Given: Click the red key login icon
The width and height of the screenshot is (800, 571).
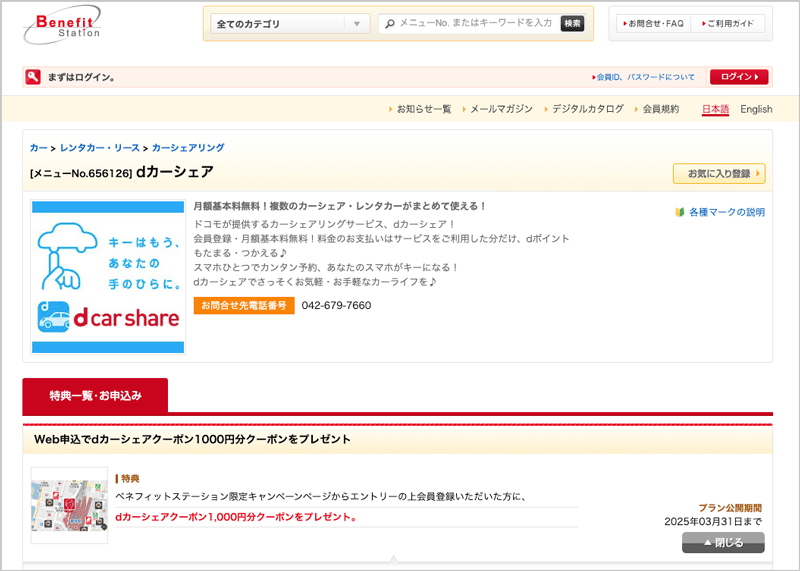Looking at the screenshot, I should 33,77.
